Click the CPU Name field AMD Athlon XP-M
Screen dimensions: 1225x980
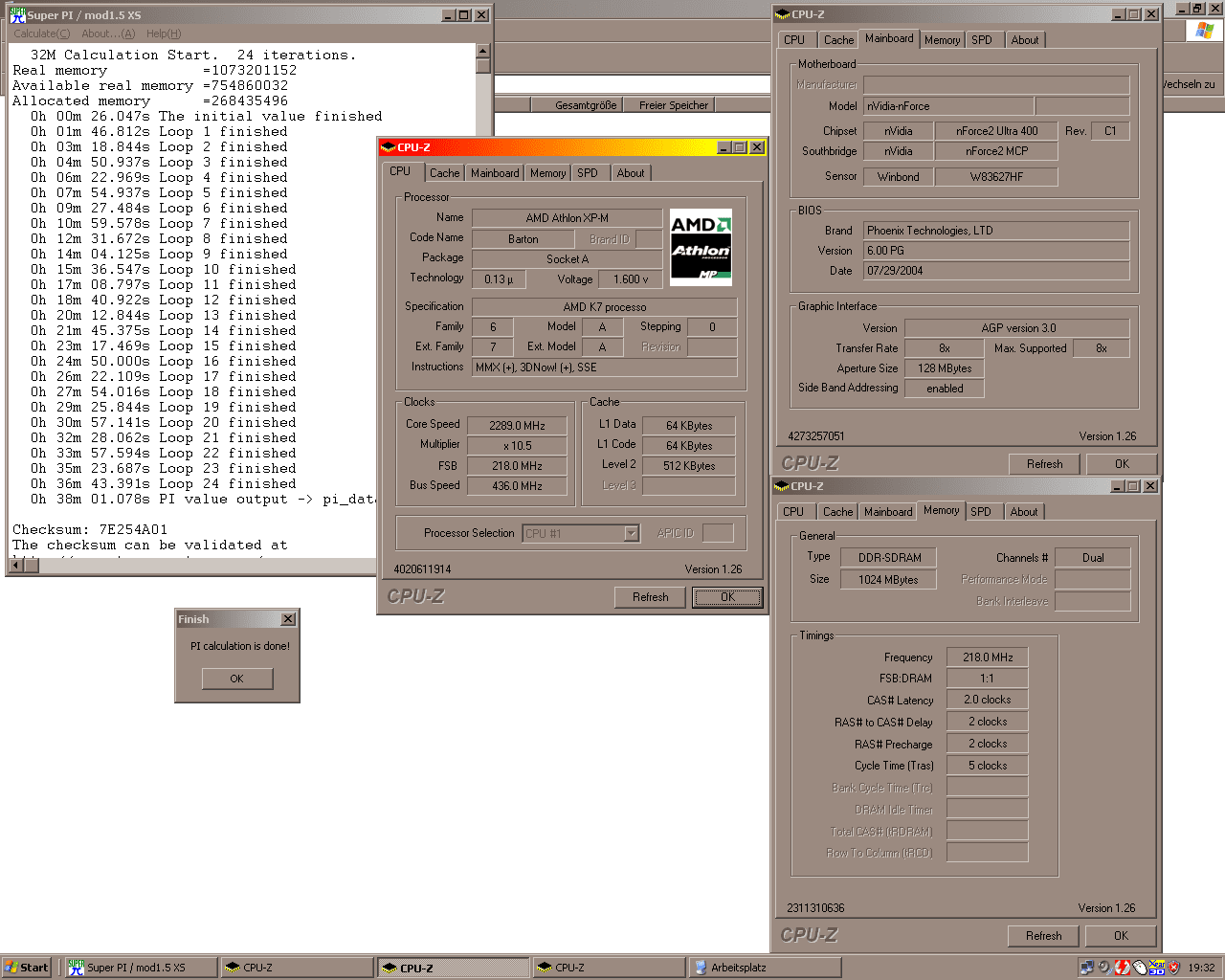click(x=568, y=218)
